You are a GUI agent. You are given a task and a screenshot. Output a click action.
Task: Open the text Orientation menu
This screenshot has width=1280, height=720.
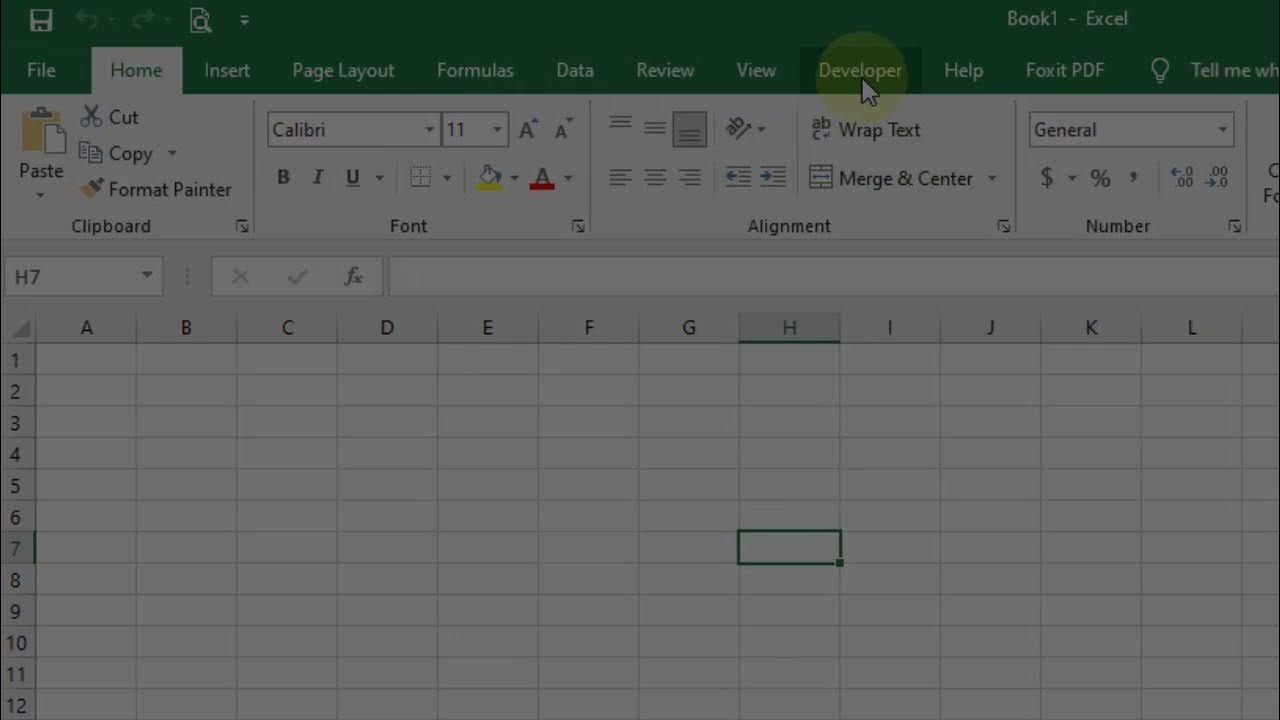(x=745, y=128)
